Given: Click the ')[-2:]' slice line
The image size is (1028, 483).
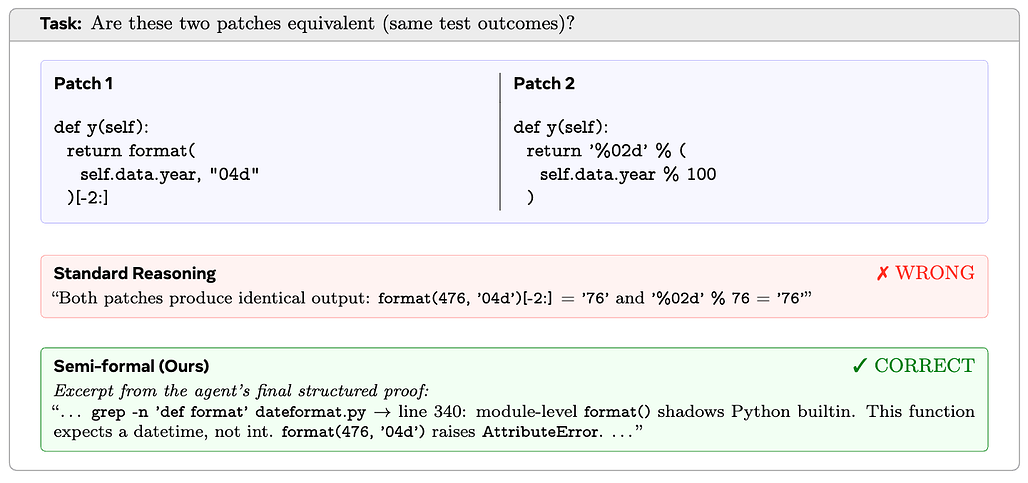Looking at the screenshot, I should point(87,198).
